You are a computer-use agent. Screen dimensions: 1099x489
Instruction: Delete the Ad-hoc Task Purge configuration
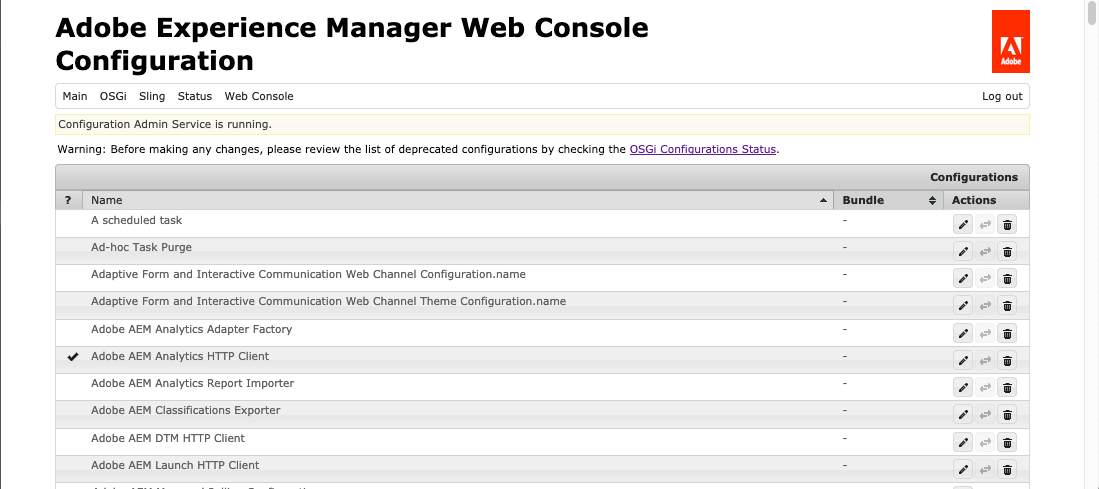click(x=1007, y=251)
